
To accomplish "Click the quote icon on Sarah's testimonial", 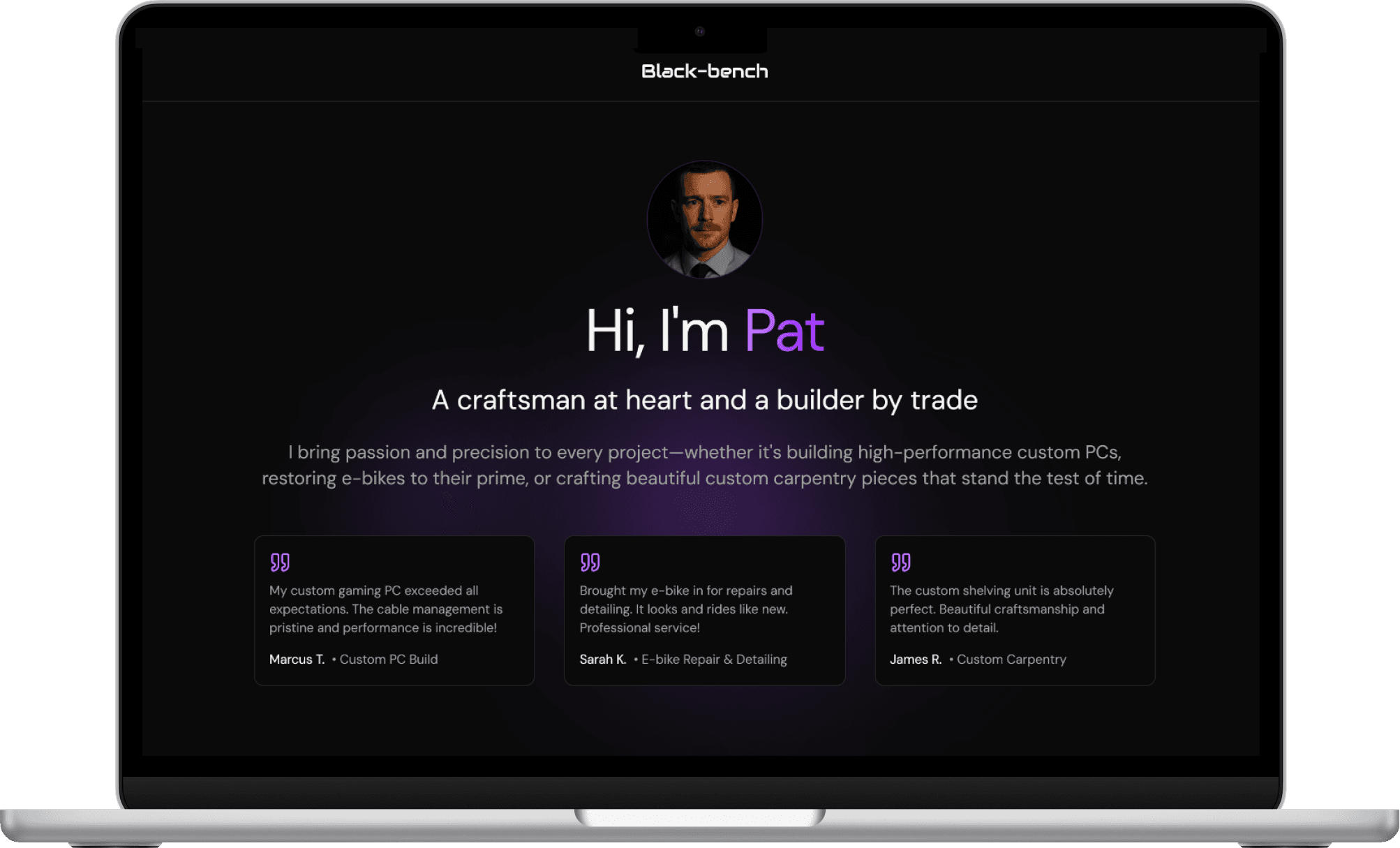I will [x=590, y=563].
